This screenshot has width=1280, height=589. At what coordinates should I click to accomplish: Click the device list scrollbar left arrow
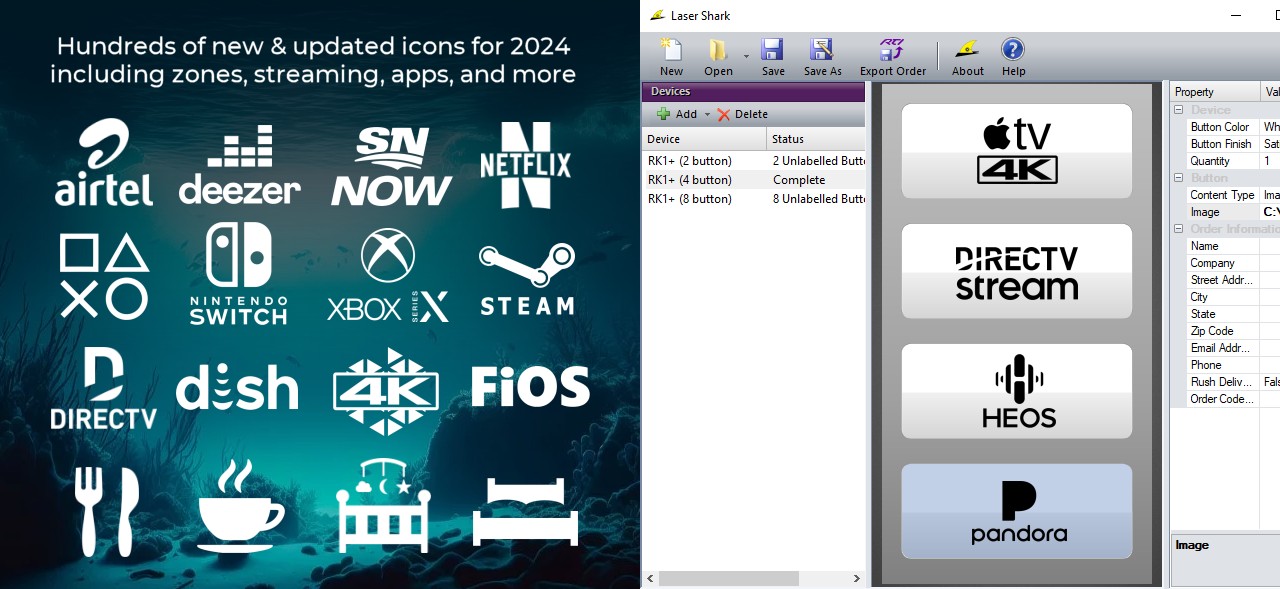(650, 578)
